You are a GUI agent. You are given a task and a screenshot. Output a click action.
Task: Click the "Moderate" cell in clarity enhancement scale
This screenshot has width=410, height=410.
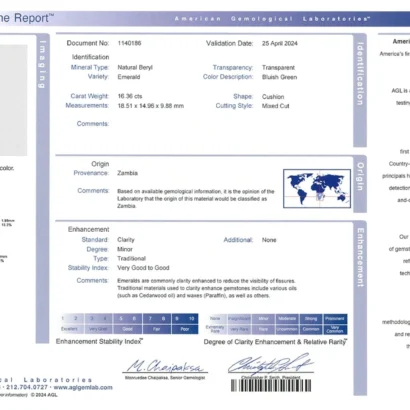(287, 319)
